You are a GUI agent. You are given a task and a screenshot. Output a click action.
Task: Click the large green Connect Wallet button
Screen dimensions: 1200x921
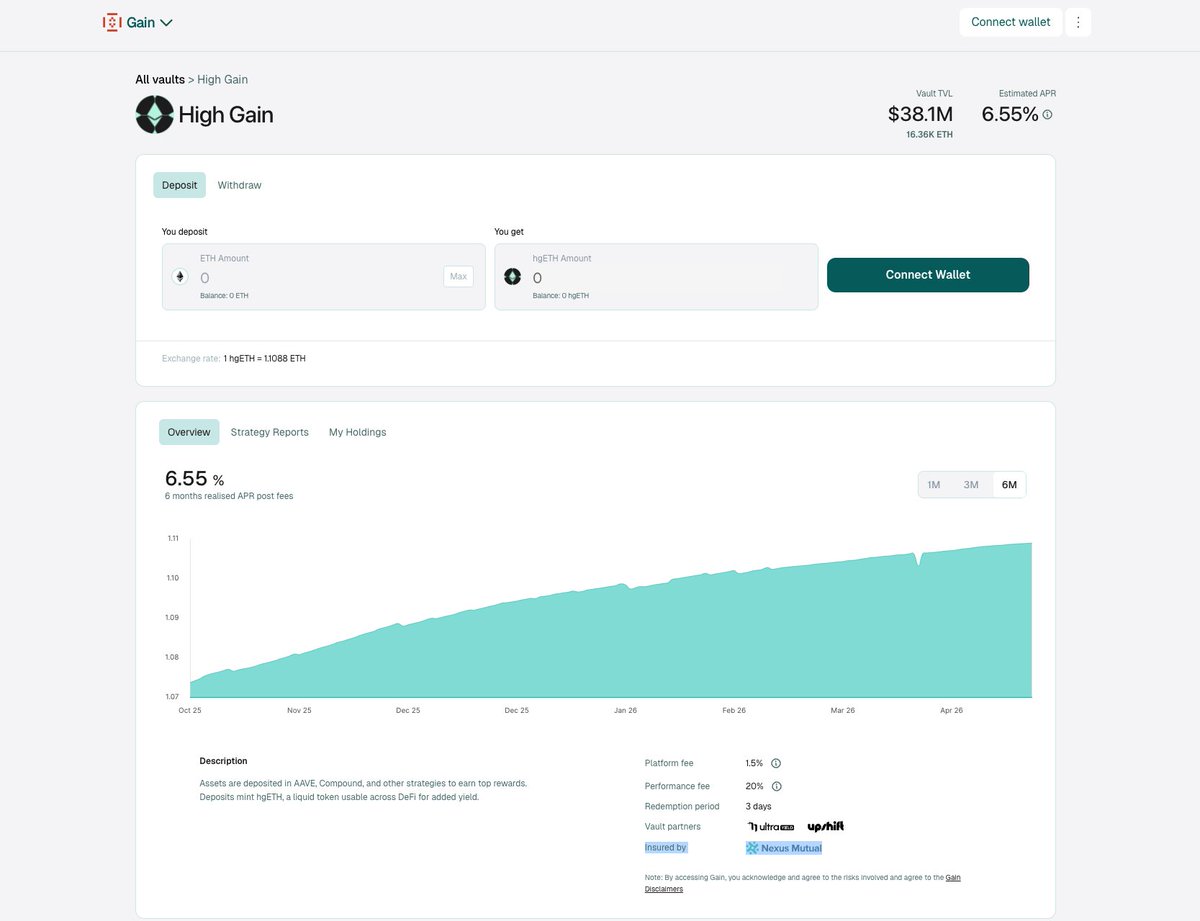(x=928, y=275)
